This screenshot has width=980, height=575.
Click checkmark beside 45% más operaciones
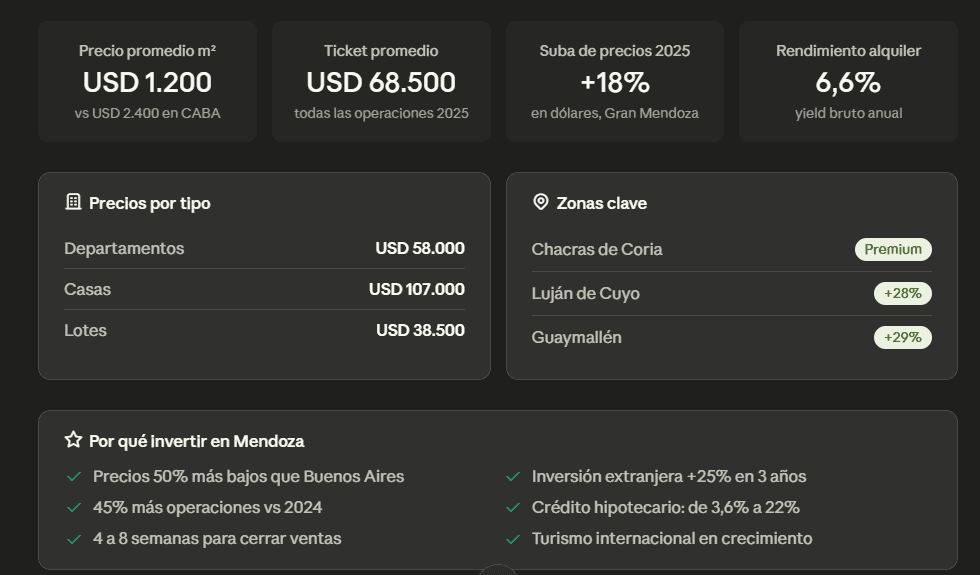point(74,508)
